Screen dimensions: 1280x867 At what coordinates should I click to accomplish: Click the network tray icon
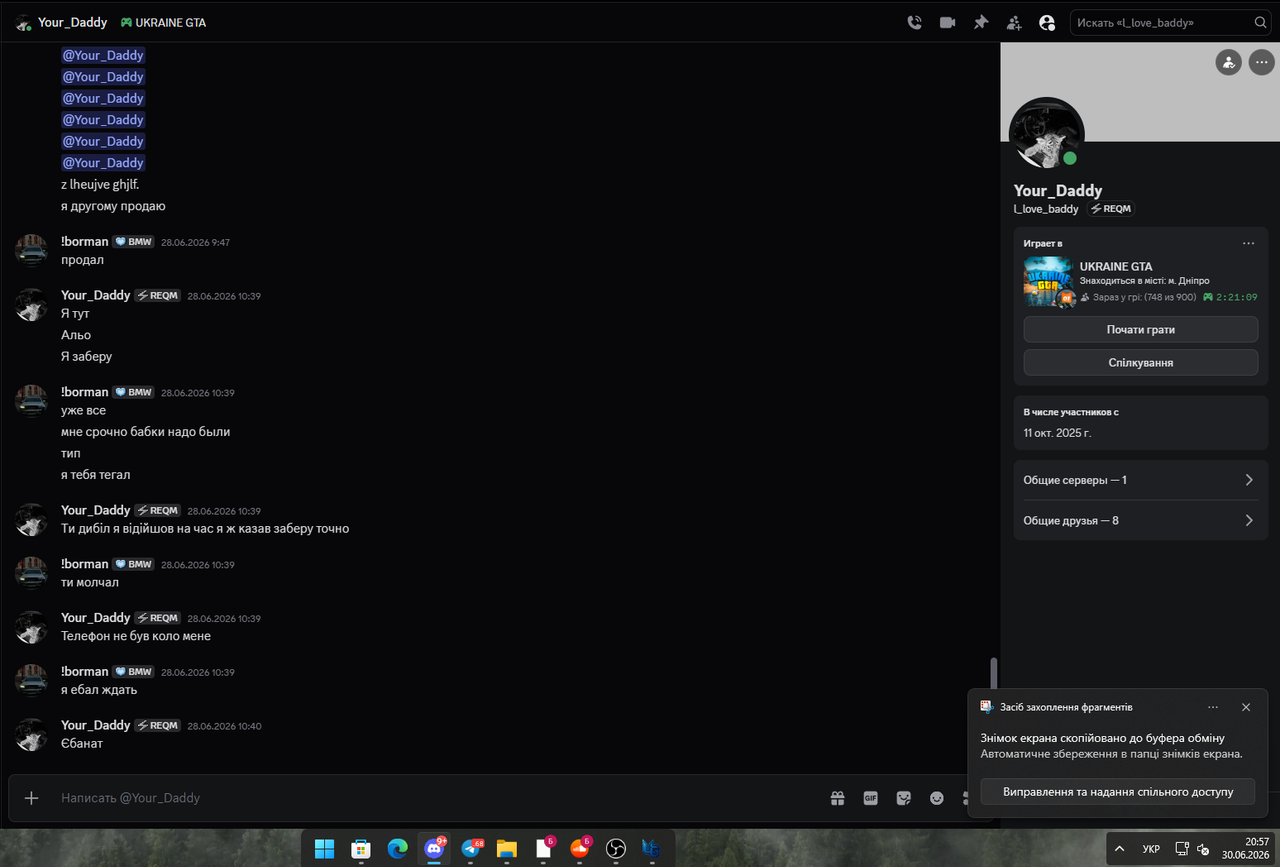point(1181,849)
